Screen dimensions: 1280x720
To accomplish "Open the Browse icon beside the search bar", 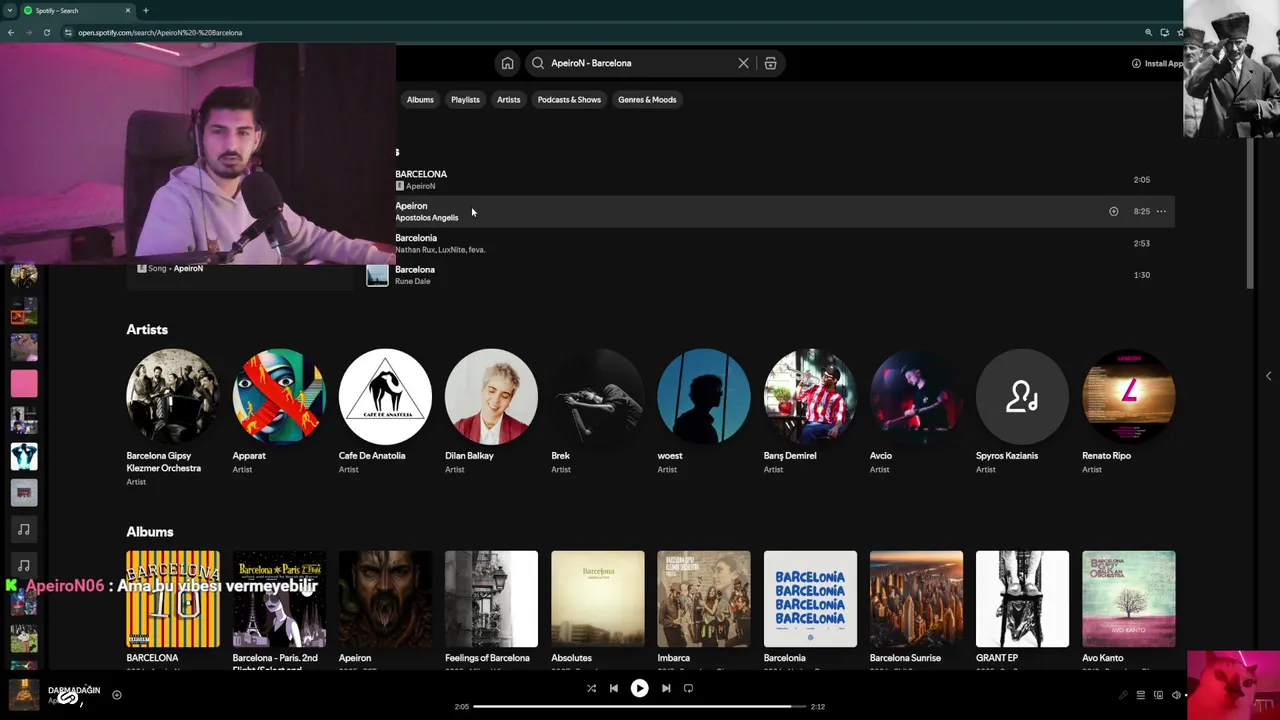I will click(x=770, y=63).
